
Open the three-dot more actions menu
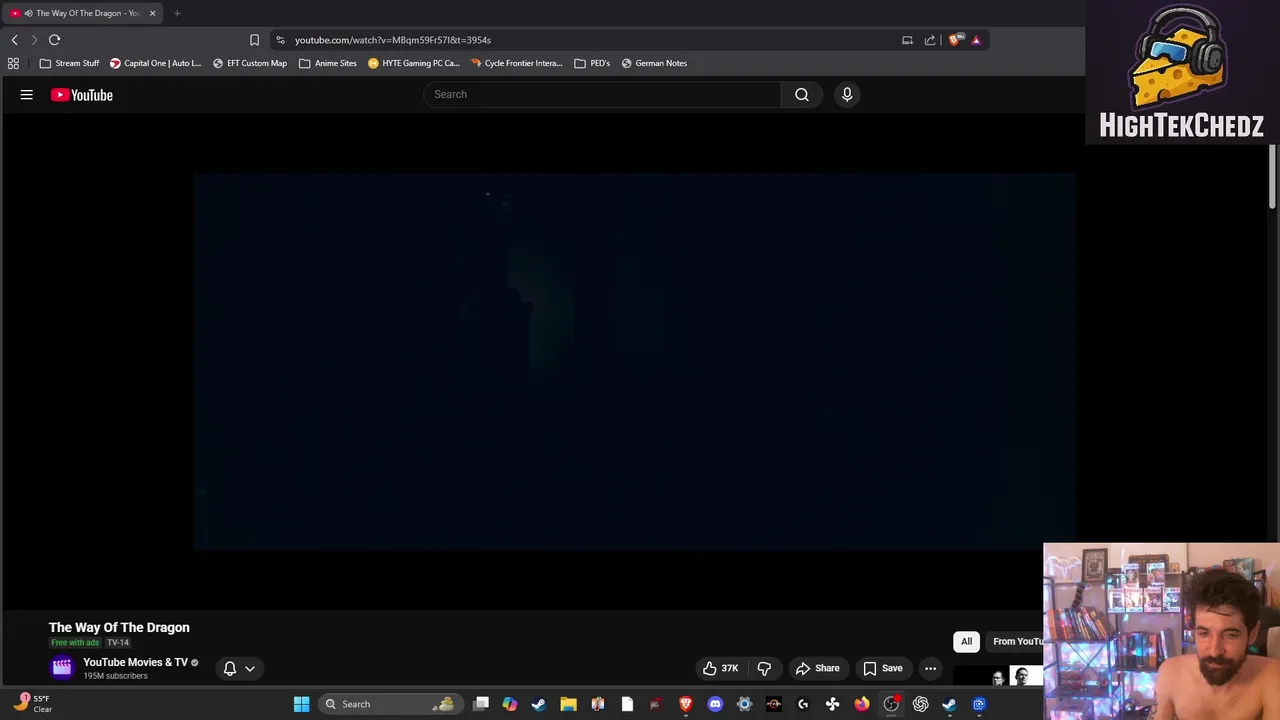(x=930, y=668)
